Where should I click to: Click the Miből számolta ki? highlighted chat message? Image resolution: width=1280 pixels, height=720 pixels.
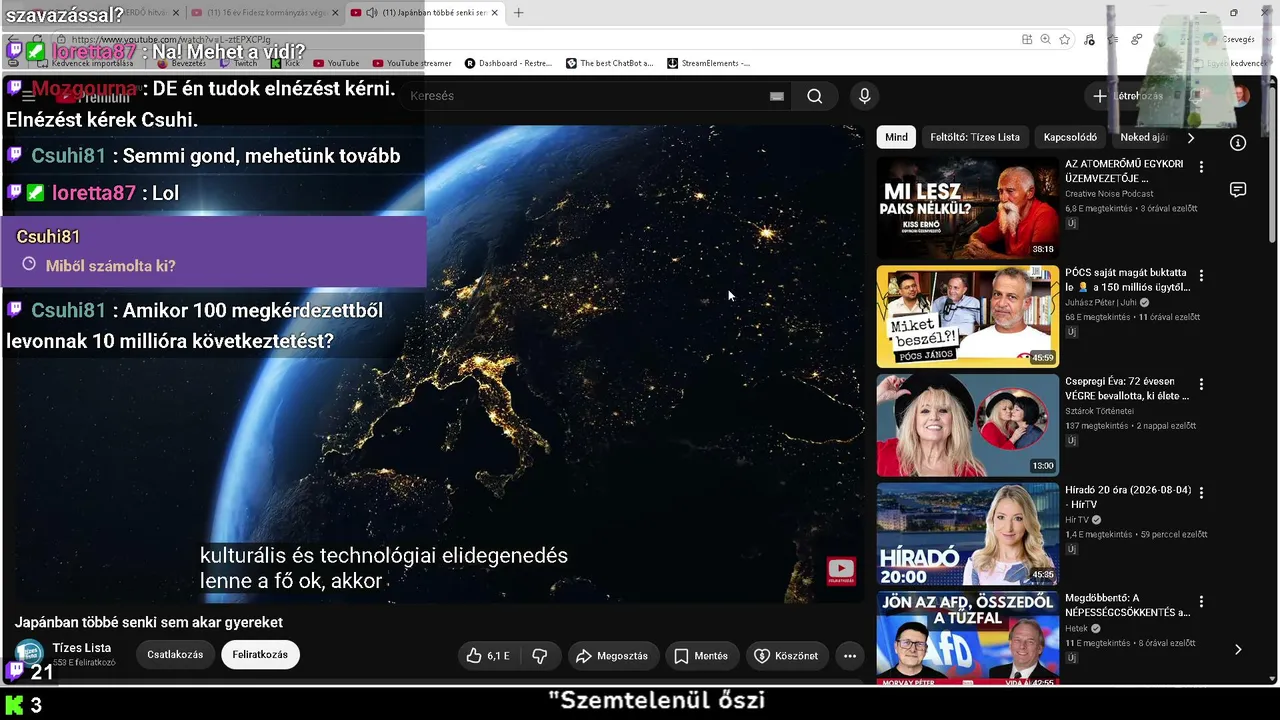(x=214, y=252)
